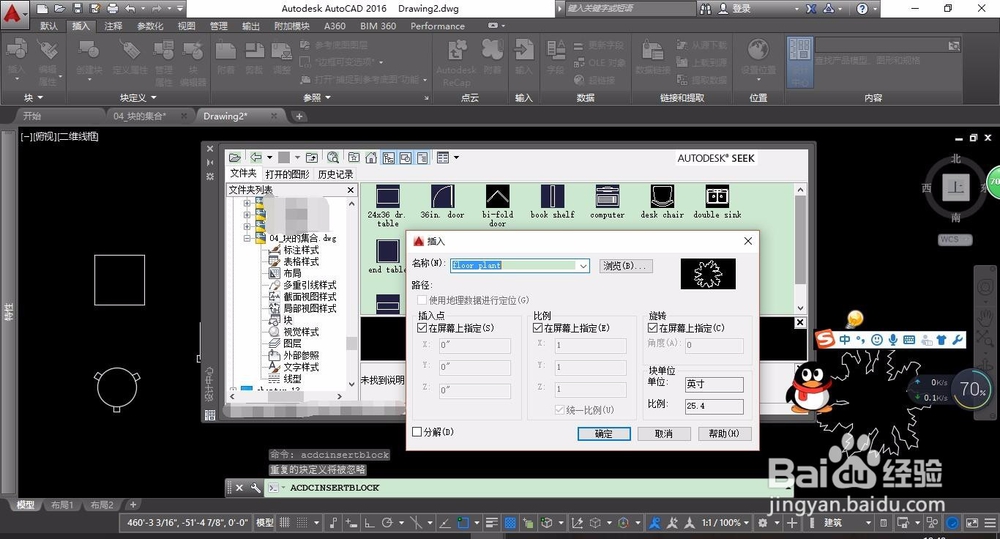Click the Autodesk Seek link
Image resolution: width=1000 pixels, height=539 pixels.
[x=716, y=158]
